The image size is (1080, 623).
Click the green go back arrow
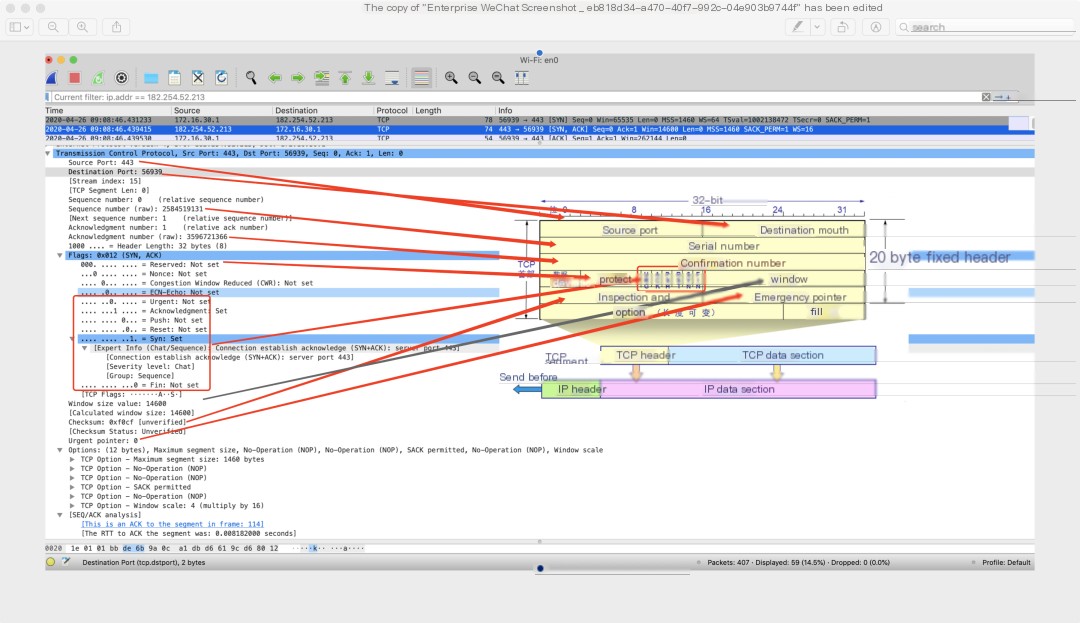click(275, 78)
